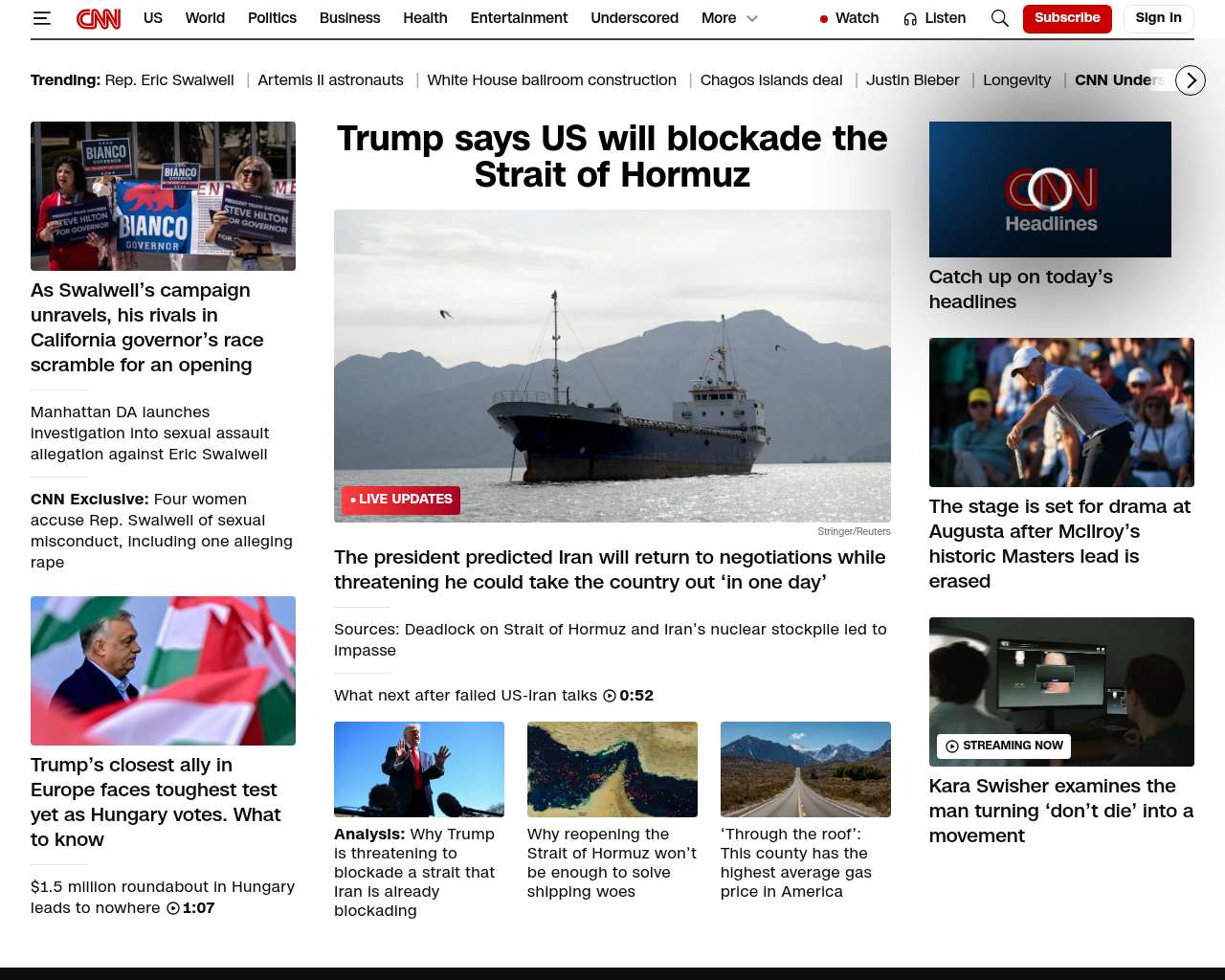Click the Live Updates badge

(401, 500)
